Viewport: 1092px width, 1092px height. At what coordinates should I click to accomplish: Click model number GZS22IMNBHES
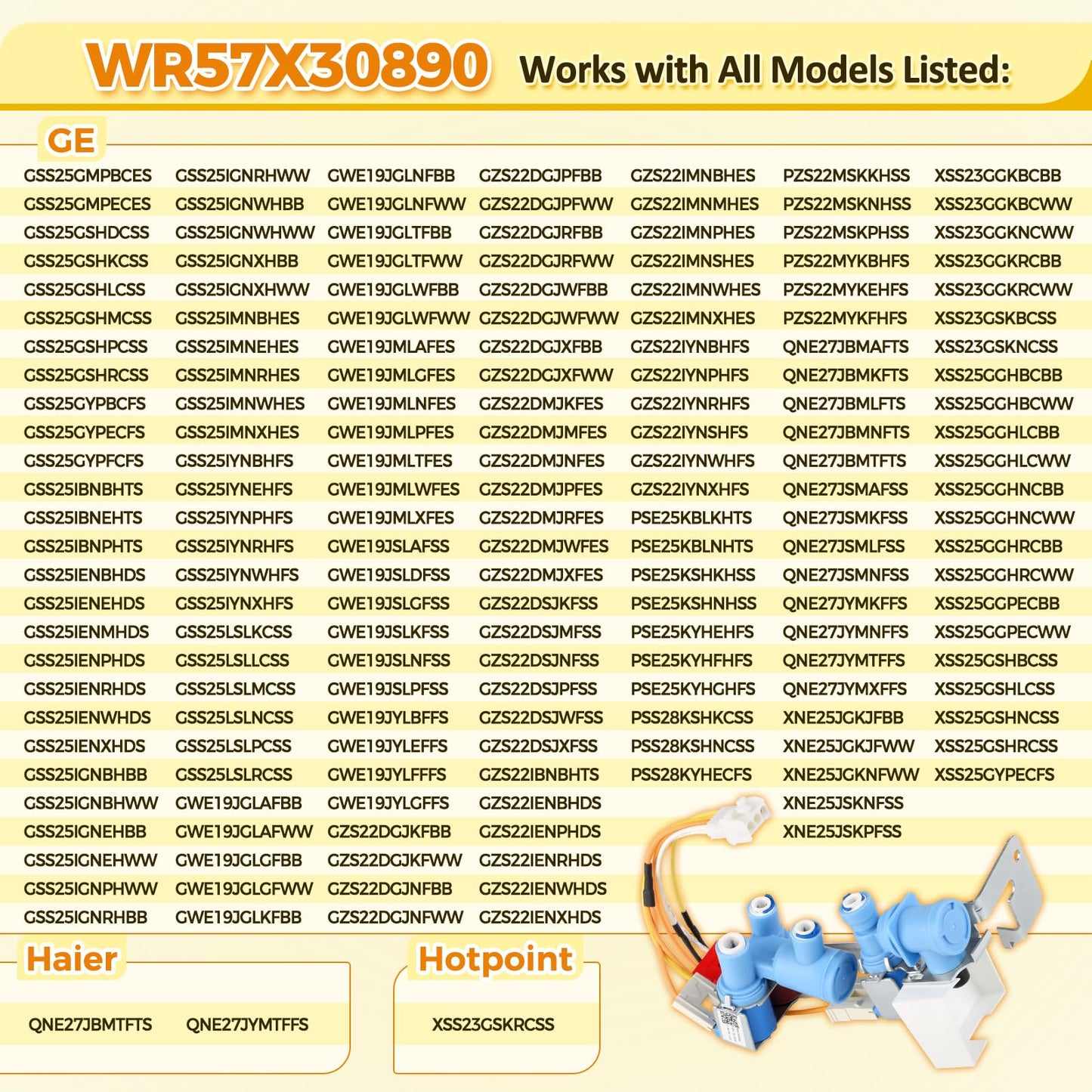[x=693, y=175]
